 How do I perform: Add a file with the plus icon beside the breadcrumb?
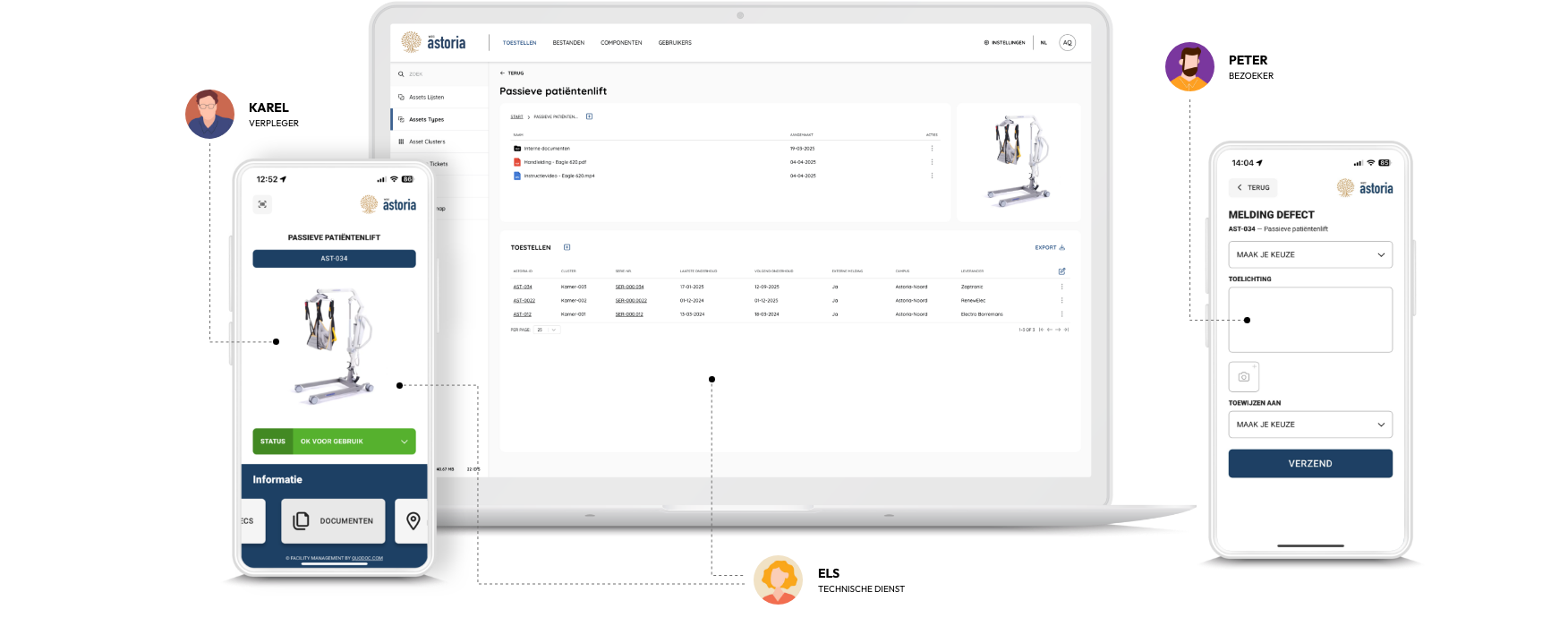click(589, 116)
